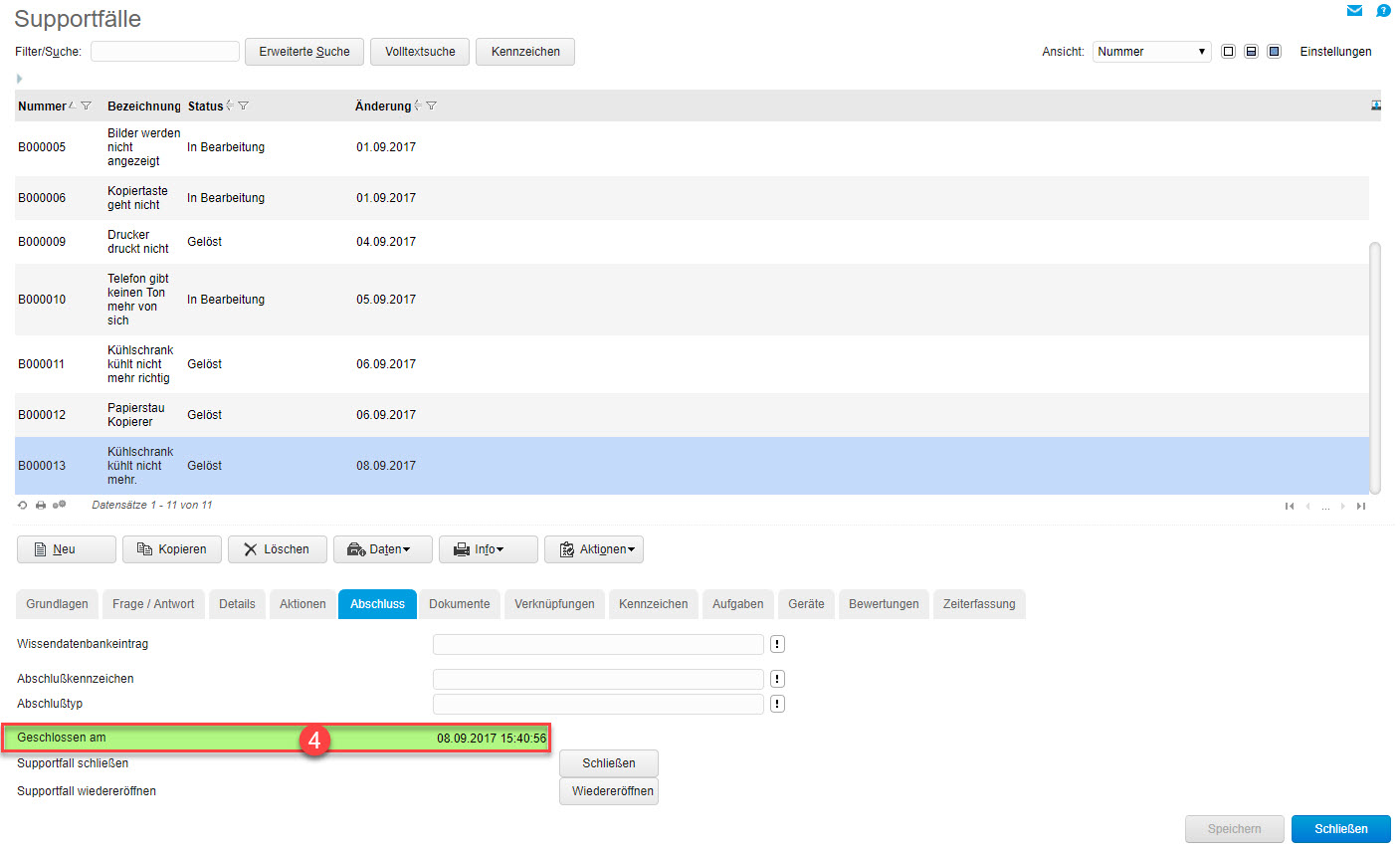Create a new support case with Neu
1400x852 pixels.
coord(67,549)
